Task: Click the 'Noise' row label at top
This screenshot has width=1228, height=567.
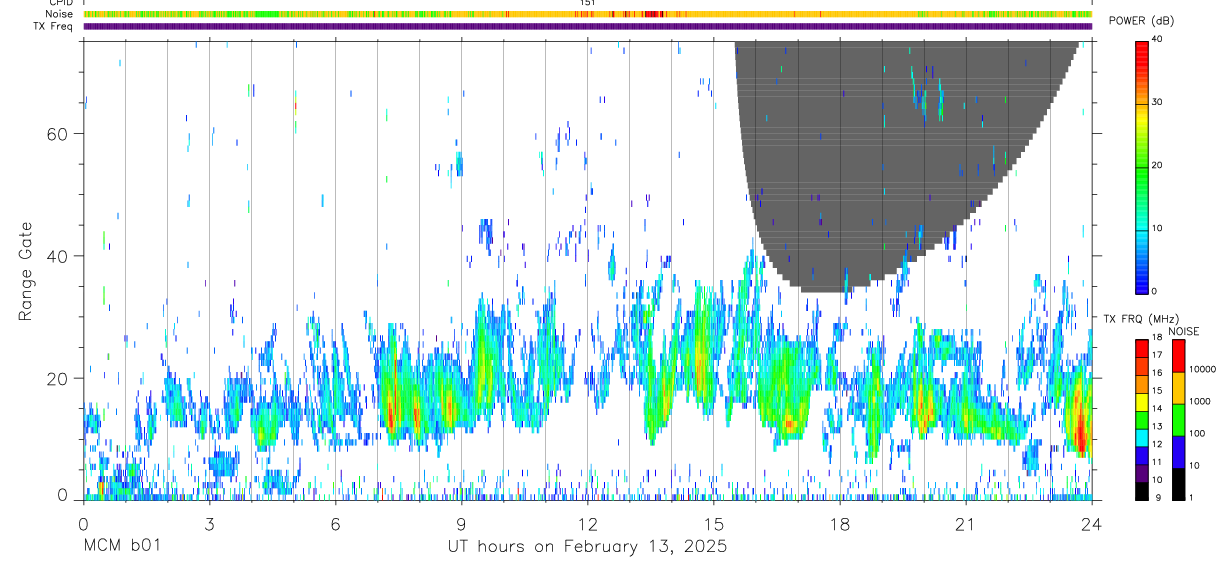Action: 60,14
